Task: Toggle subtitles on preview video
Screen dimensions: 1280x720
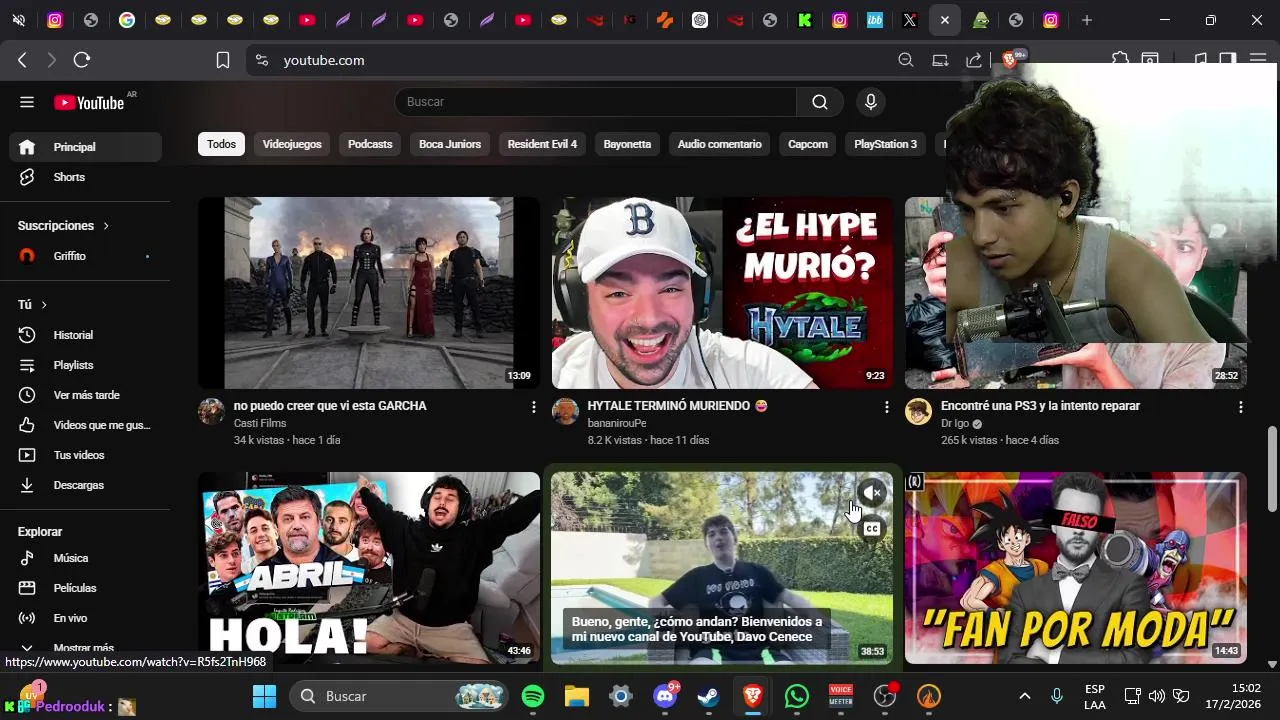Action: pyautogui.click(x=872, y=529)
